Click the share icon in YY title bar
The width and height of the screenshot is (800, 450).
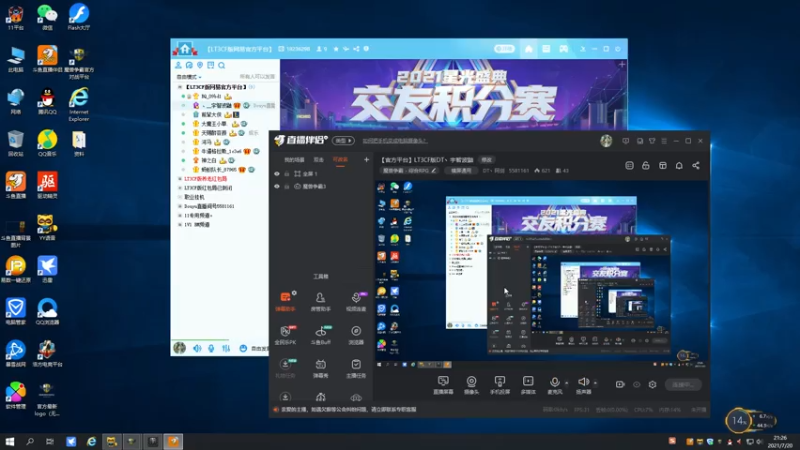coord(356,49)
